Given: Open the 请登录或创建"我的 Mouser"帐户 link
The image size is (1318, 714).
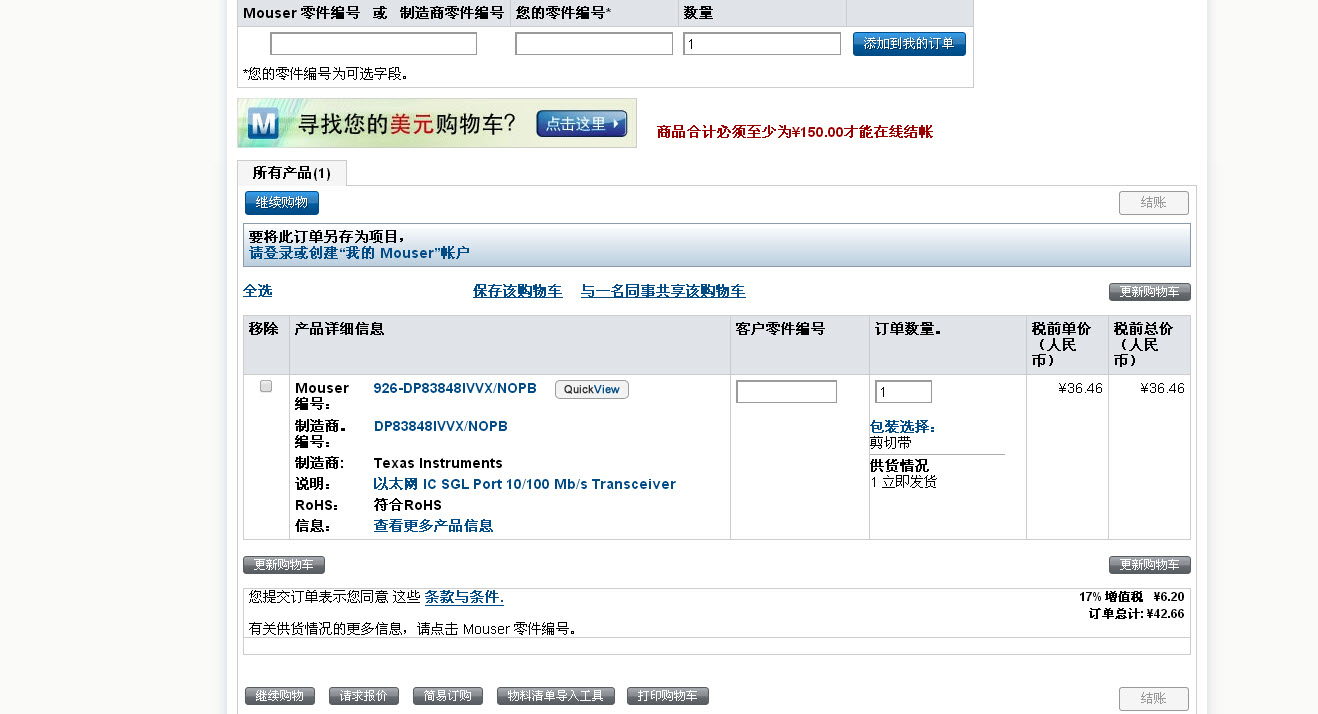Looking at the screenshot, I should (x=359, y=253).
